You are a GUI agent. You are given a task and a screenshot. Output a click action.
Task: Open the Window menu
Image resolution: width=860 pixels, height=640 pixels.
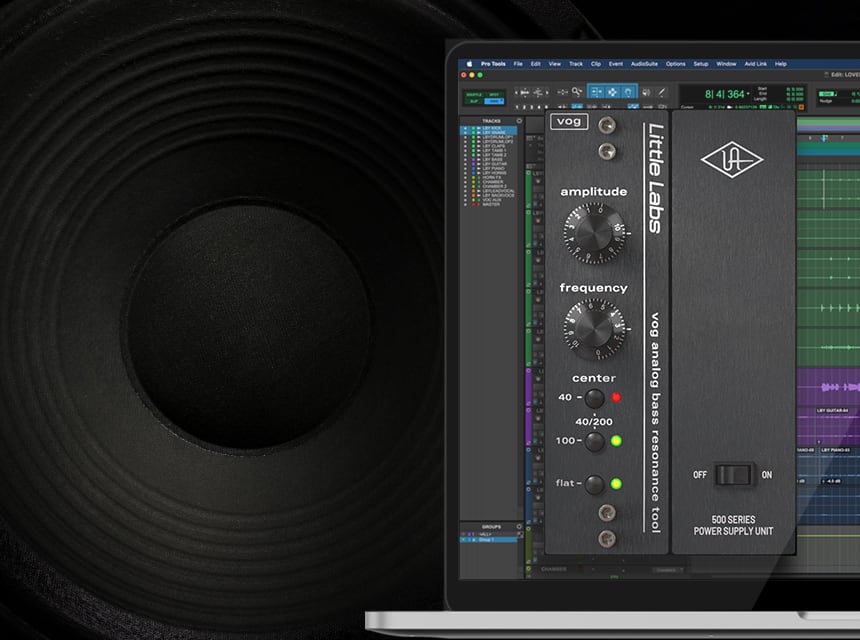coord(726,64)
